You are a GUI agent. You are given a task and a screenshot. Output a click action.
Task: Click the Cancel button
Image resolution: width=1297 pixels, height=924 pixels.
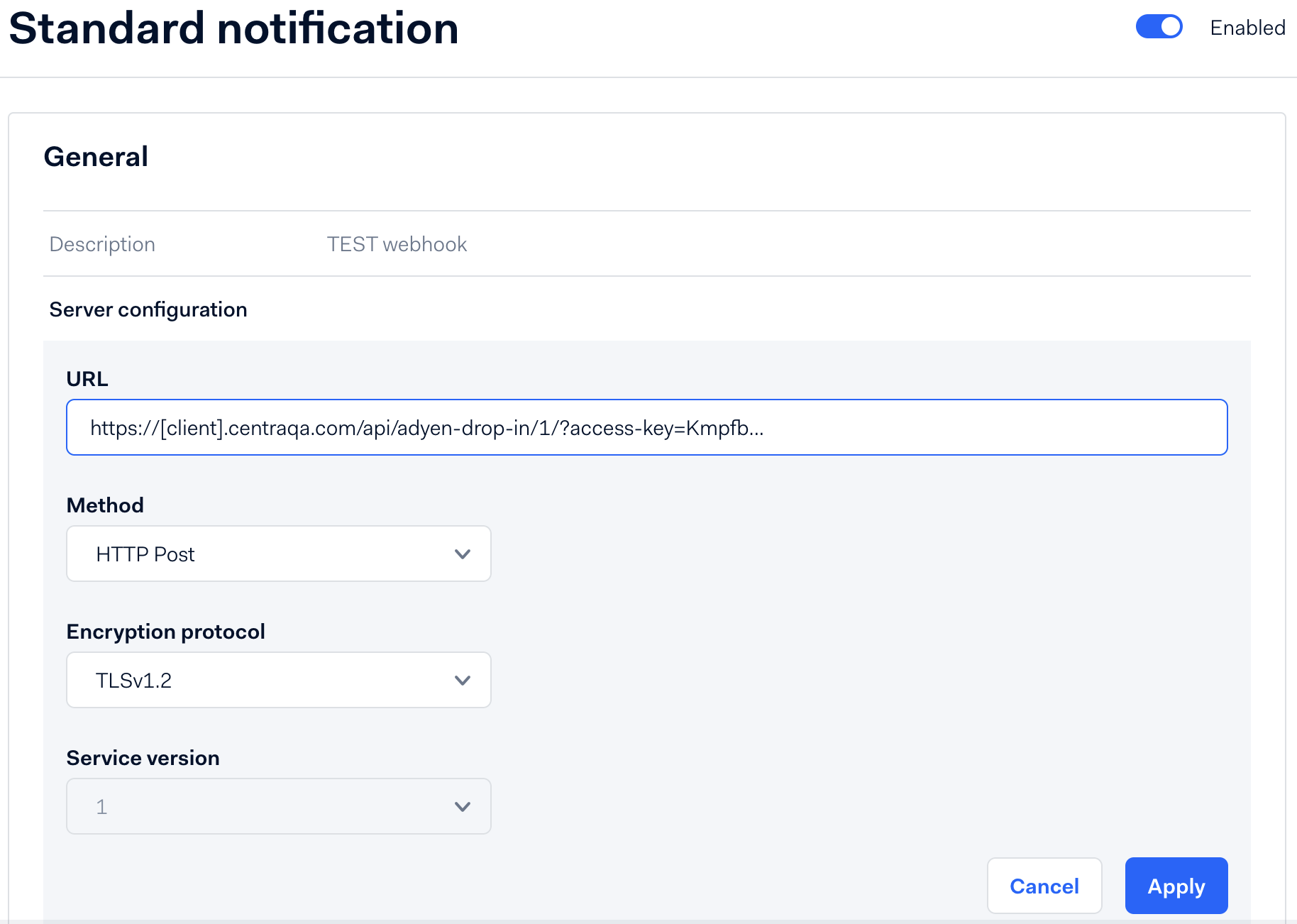1044,886
